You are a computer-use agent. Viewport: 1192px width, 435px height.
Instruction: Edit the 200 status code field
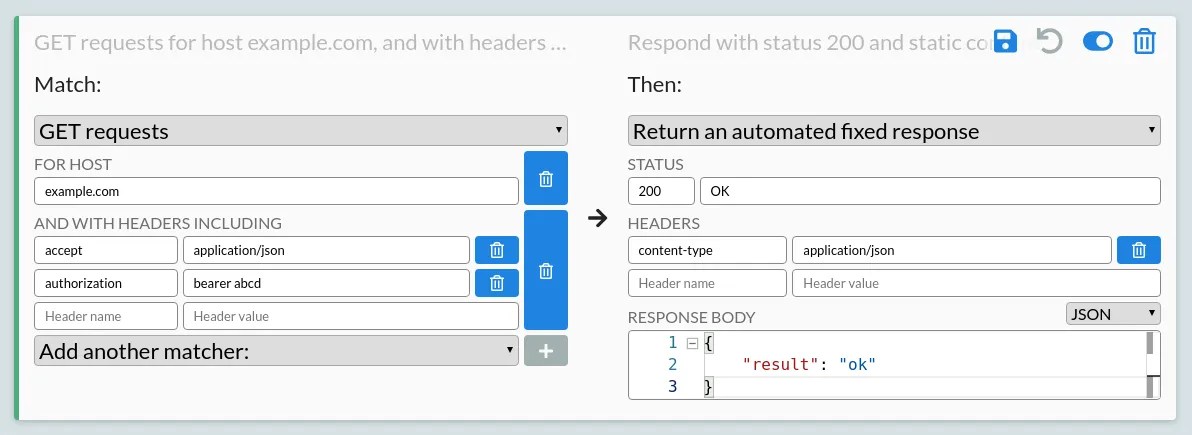(x=661, y=191)
